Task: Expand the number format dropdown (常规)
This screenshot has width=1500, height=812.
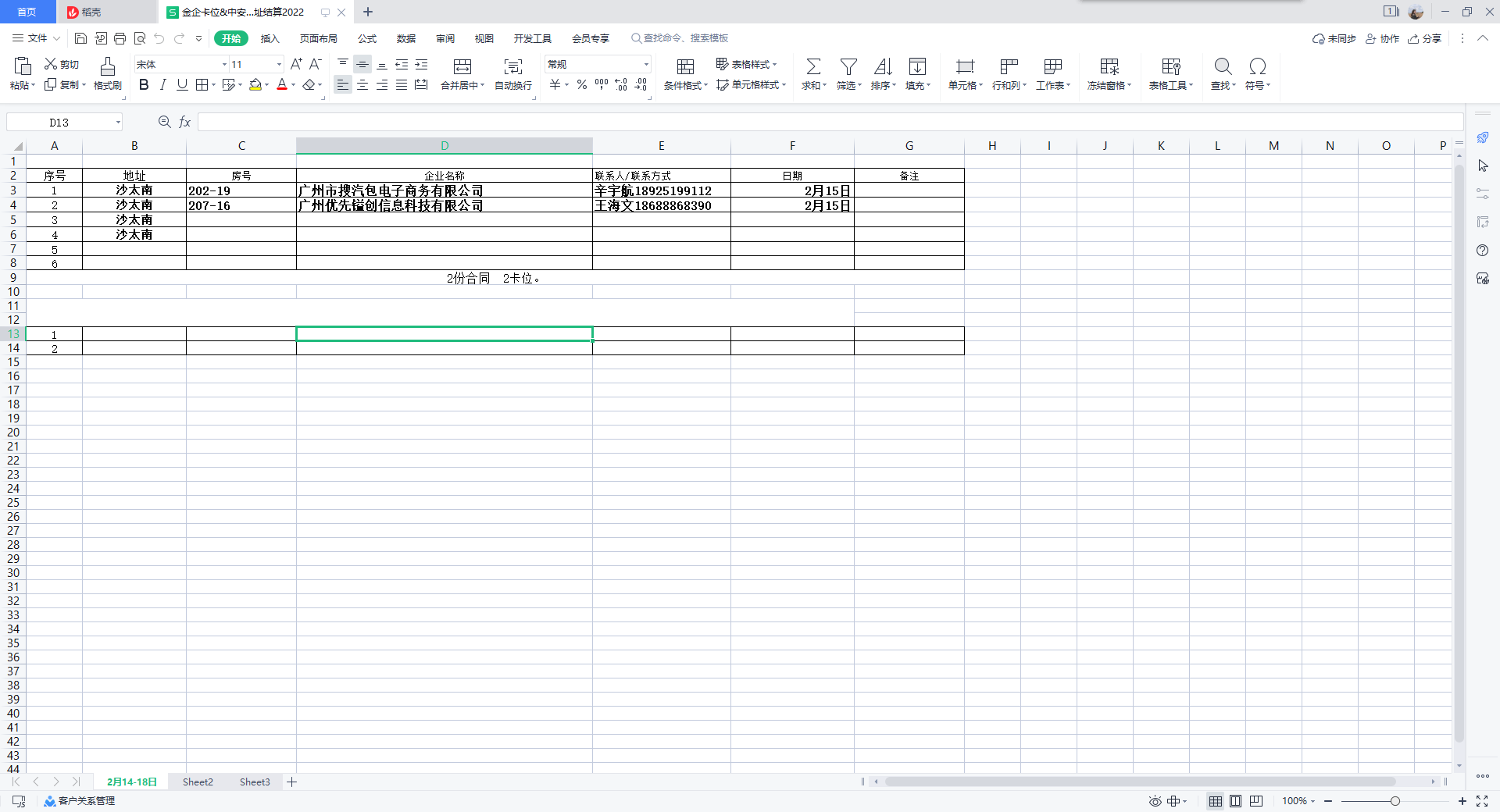Action: (646, 65)
